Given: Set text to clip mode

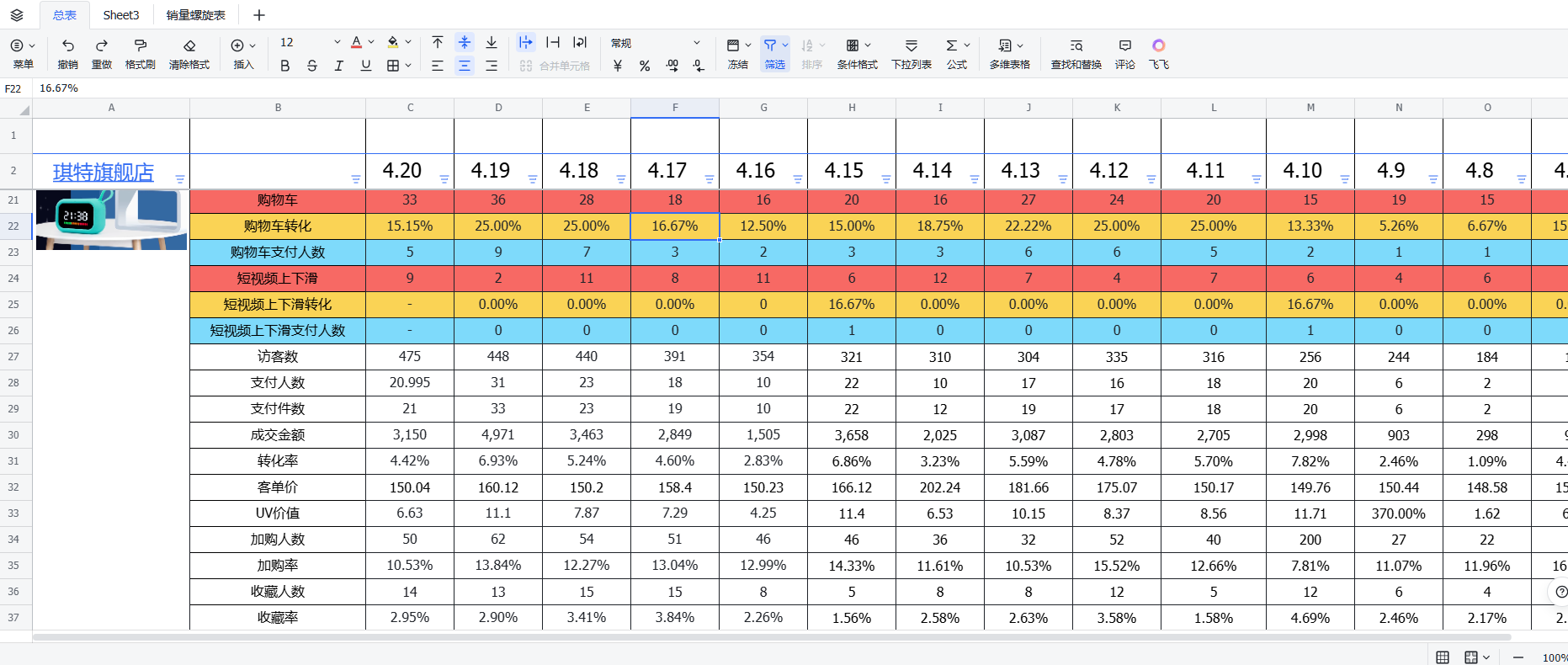Looking at the screenshot, I should (553, 42).
